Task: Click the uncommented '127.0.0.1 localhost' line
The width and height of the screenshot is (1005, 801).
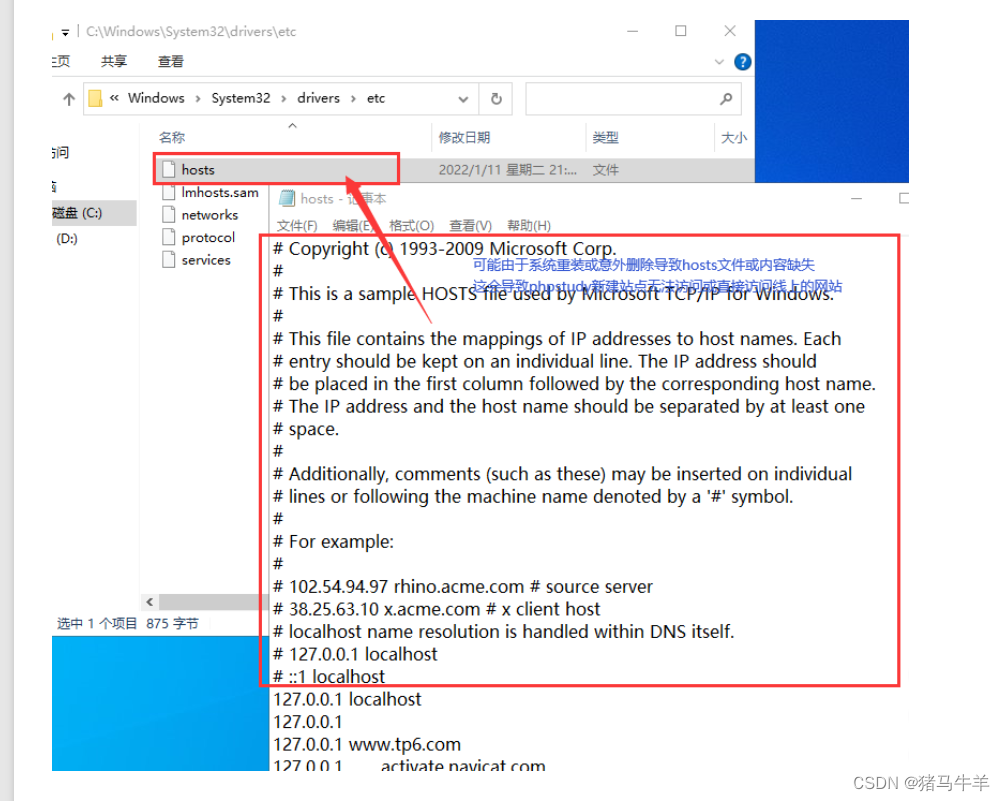Action: coord(347,698)
